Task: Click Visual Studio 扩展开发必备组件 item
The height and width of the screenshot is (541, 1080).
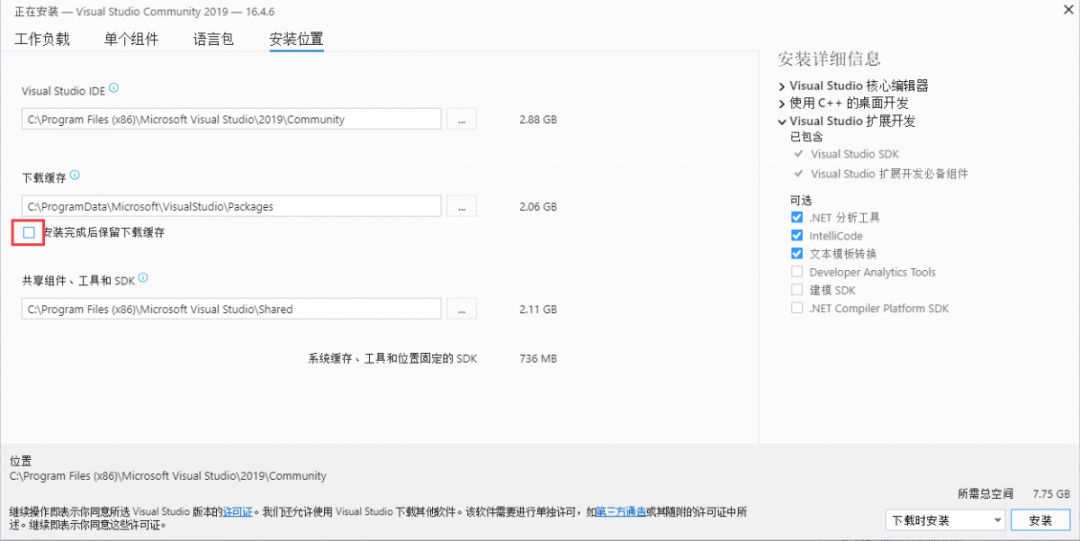Action: coord(889,174)
